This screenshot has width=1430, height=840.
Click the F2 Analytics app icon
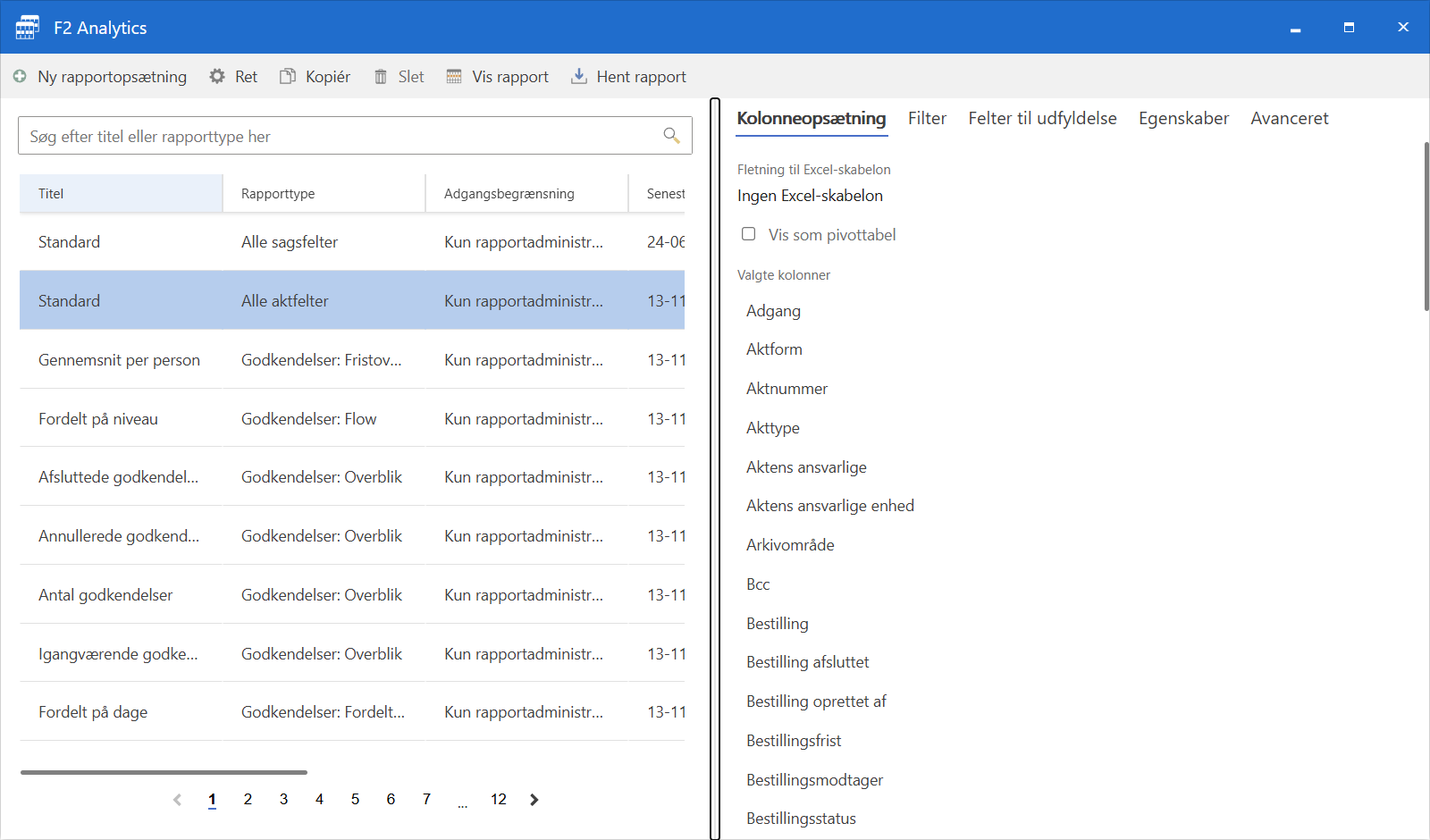point(28,28)
